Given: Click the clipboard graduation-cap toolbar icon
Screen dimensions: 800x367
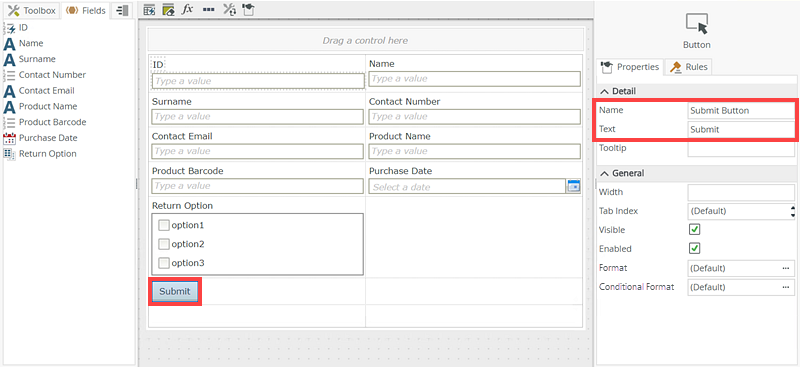Looking at the screenshot, I should (248, 9).
